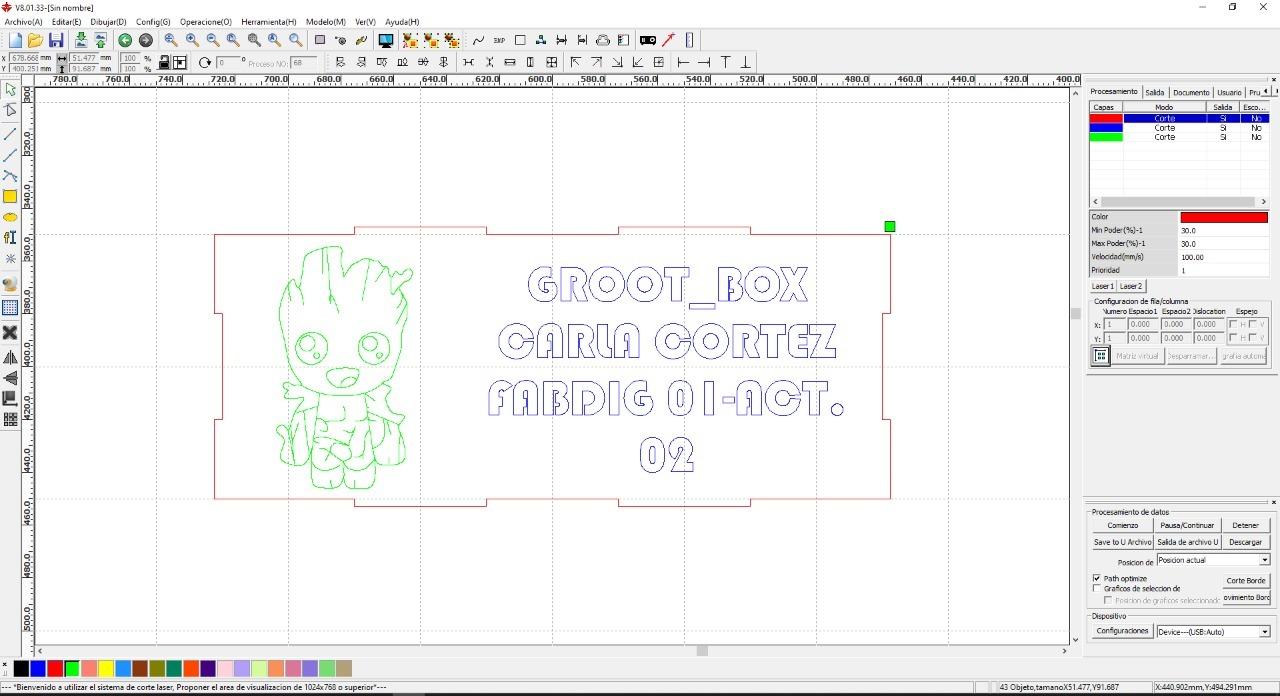Toggle the aspect ratio lock icon
This screenshot has width=1280, height=696.
tap(164, 62)
